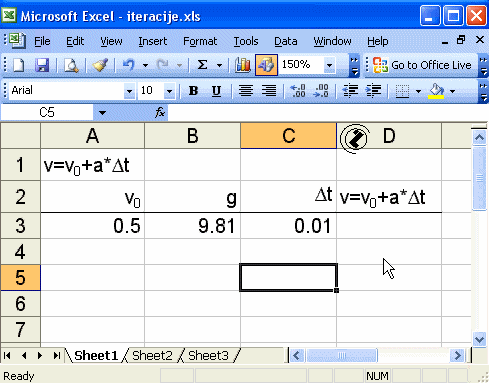Open the Chart Wizard icon
Image resolution: width=489 pixels, height=383 pixels.
tap(243, 65)
